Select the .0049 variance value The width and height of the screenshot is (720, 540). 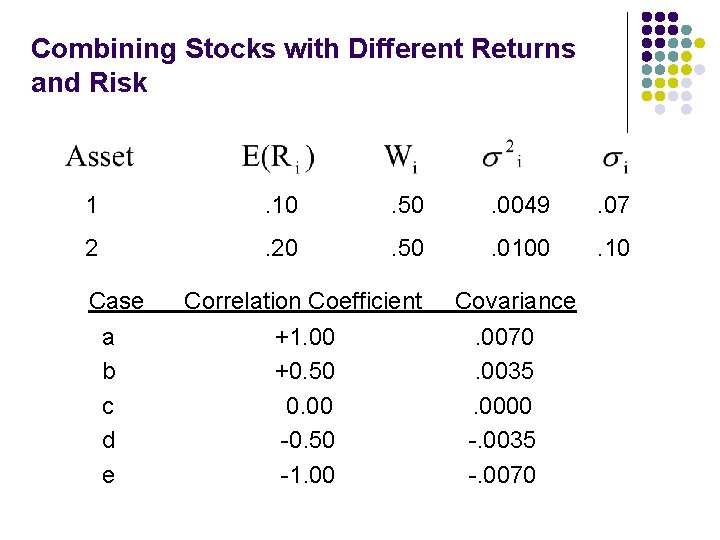[519, 206]
